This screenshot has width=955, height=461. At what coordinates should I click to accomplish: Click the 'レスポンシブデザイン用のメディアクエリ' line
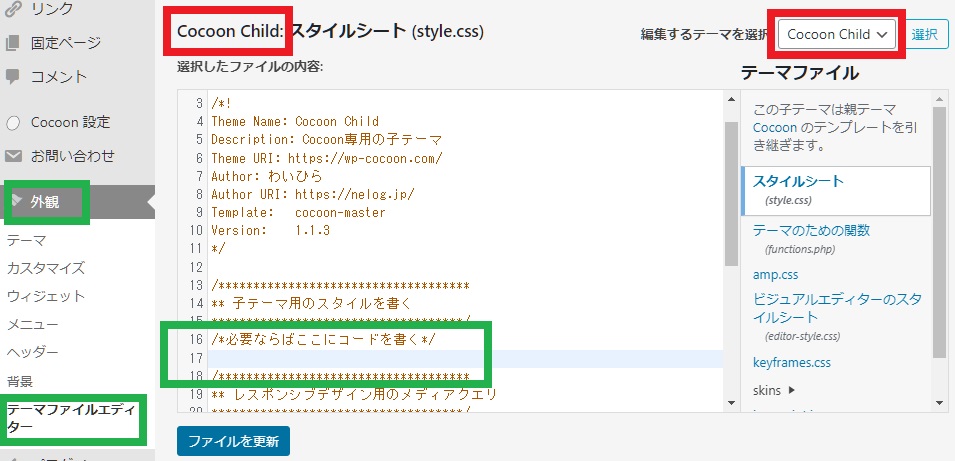pyautogui.click(x=354, y=395)
